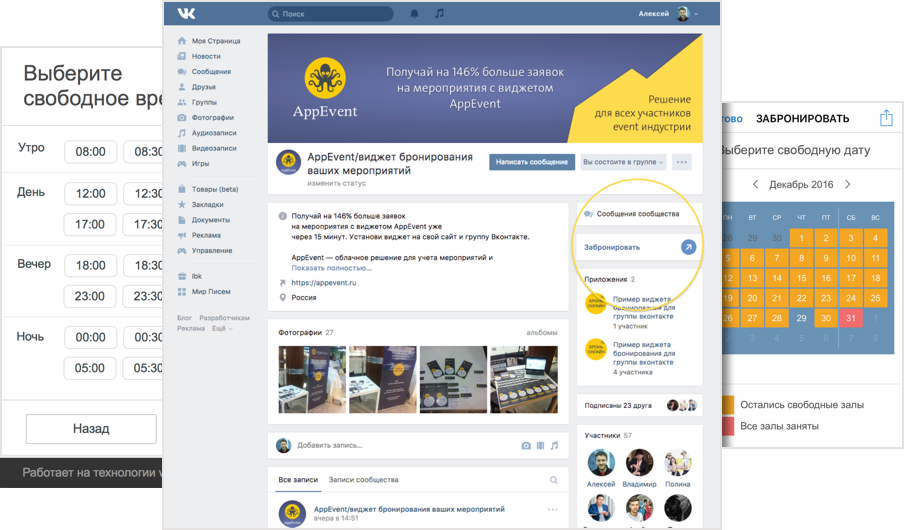Viewport: 904px width, 530px height.
Task: Open member Владимир's avatar
Action: pos(639,463)
